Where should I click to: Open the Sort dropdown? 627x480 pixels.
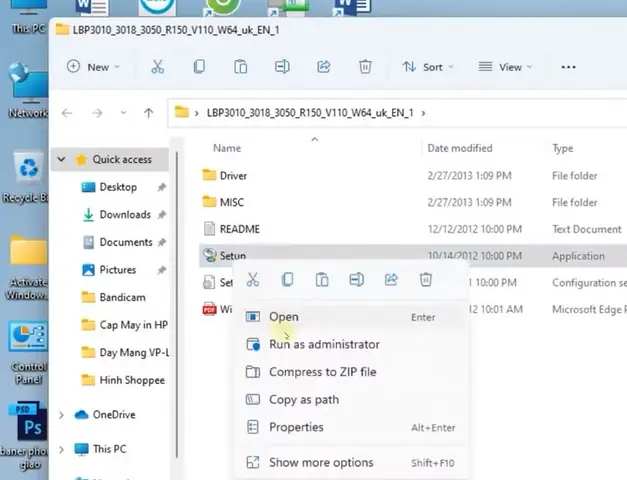pyautogui.click(x=428, y=67)
